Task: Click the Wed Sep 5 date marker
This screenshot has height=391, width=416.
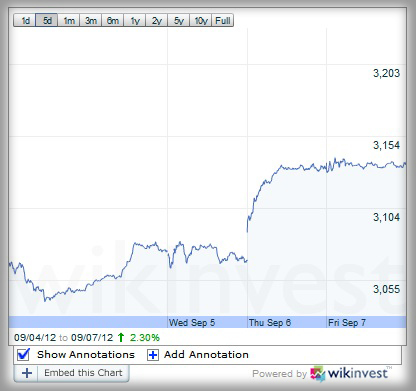Action: (192, 323)
